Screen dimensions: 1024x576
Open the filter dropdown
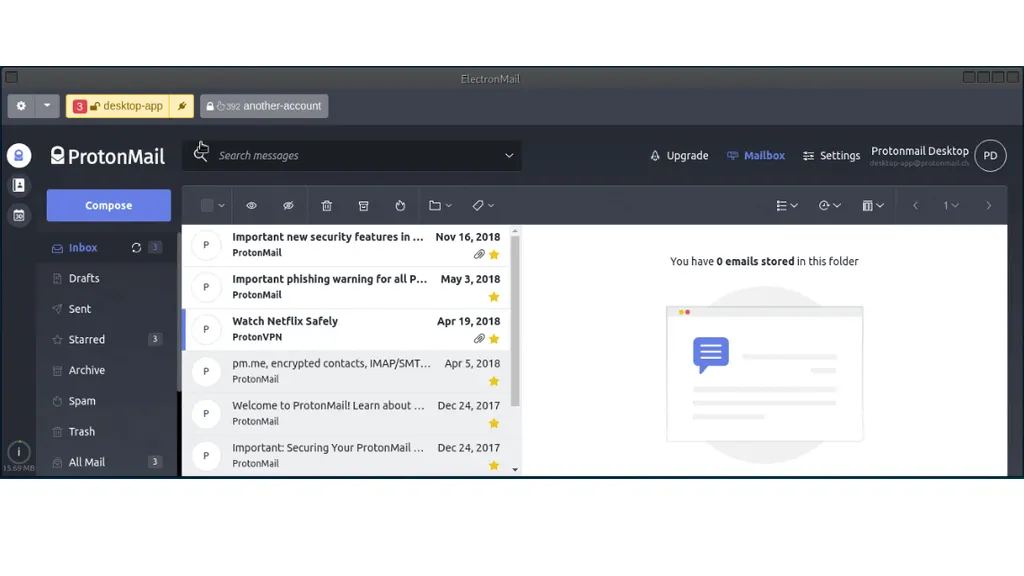point(829,205)
